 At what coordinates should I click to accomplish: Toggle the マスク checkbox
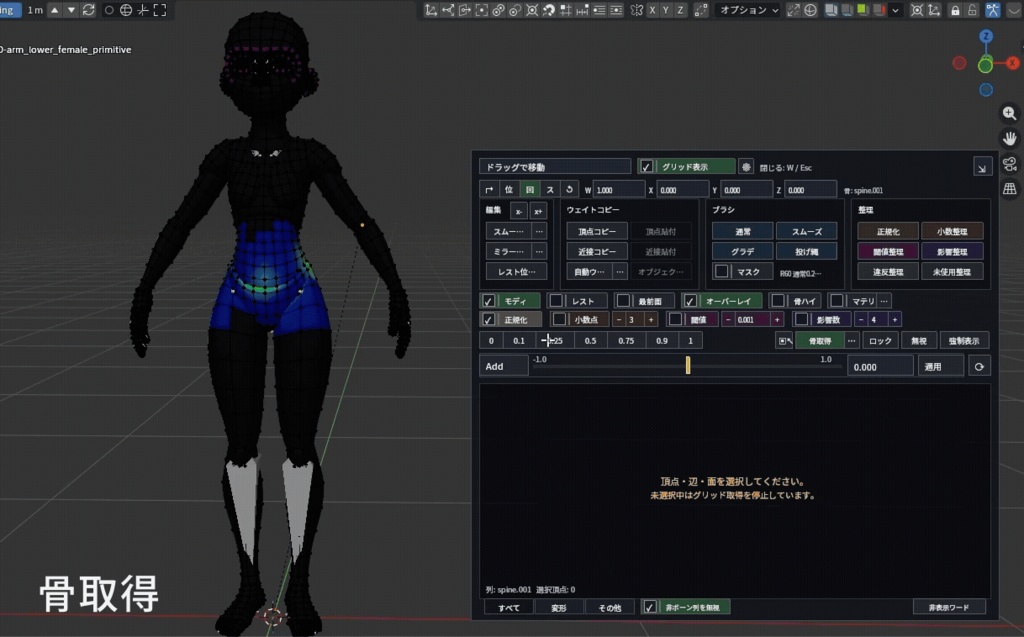tap(722, 271)
